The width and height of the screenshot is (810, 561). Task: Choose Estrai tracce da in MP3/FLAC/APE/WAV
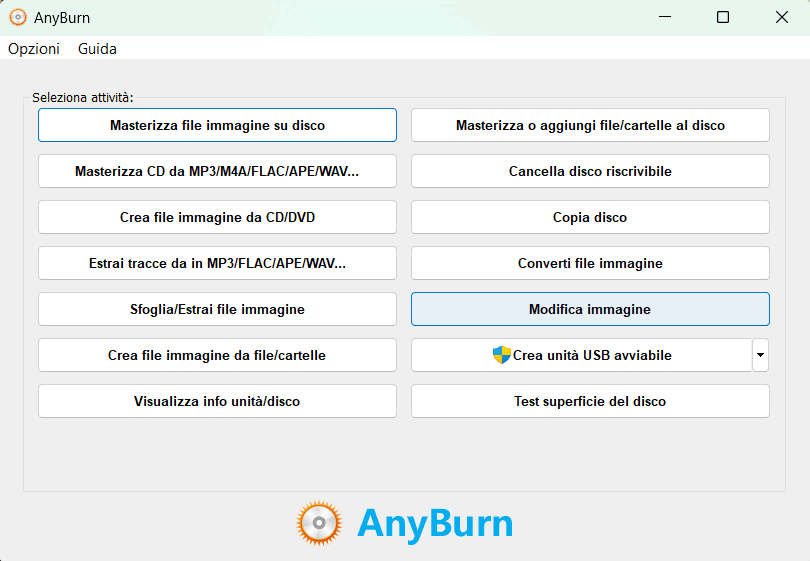217,263
